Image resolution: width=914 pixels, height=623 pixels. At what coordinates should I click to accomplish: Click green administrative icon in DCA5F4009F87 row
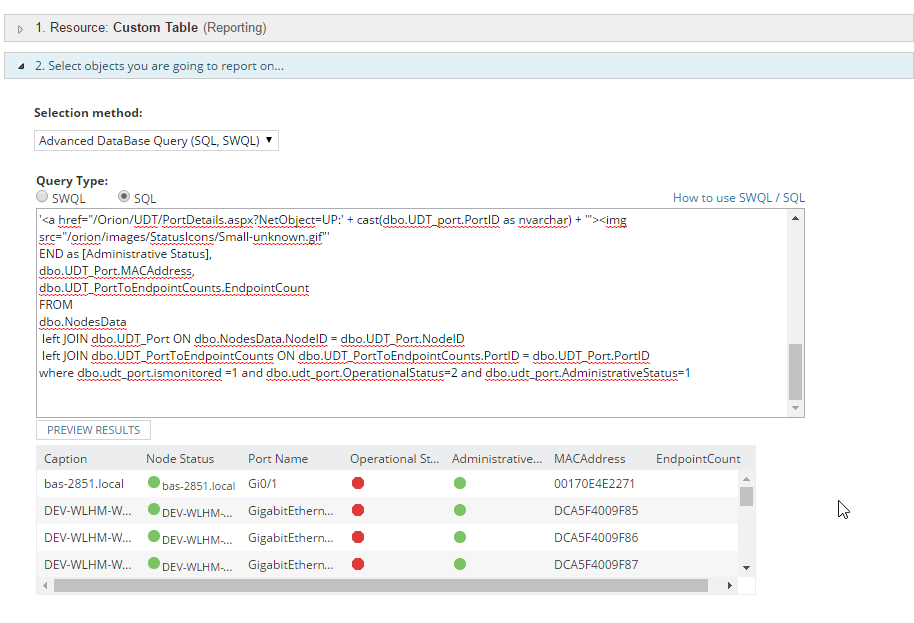click(x=460, y=564)
